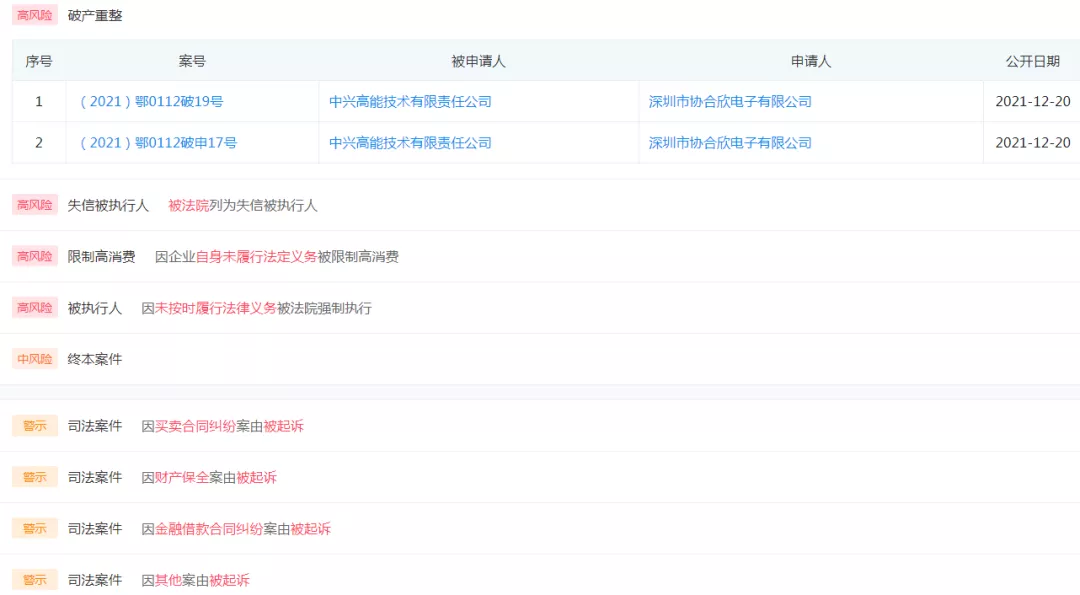Image resolution: width=1080 pixels, height=595 pixels.
Task: Click the 警示 badge in the 金融借款合同纠纷 row
Action: tap(35, 529)
